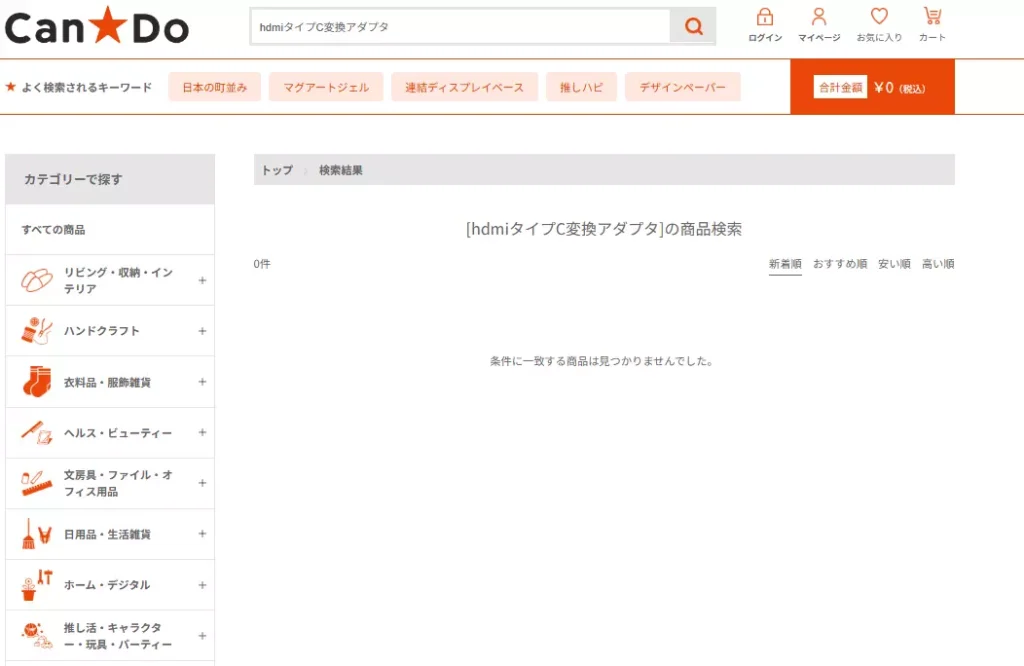This screenshot has height=666, width=1024.
Task: Open お気に入り with the heart icon
Action: (x=879, y=18)
